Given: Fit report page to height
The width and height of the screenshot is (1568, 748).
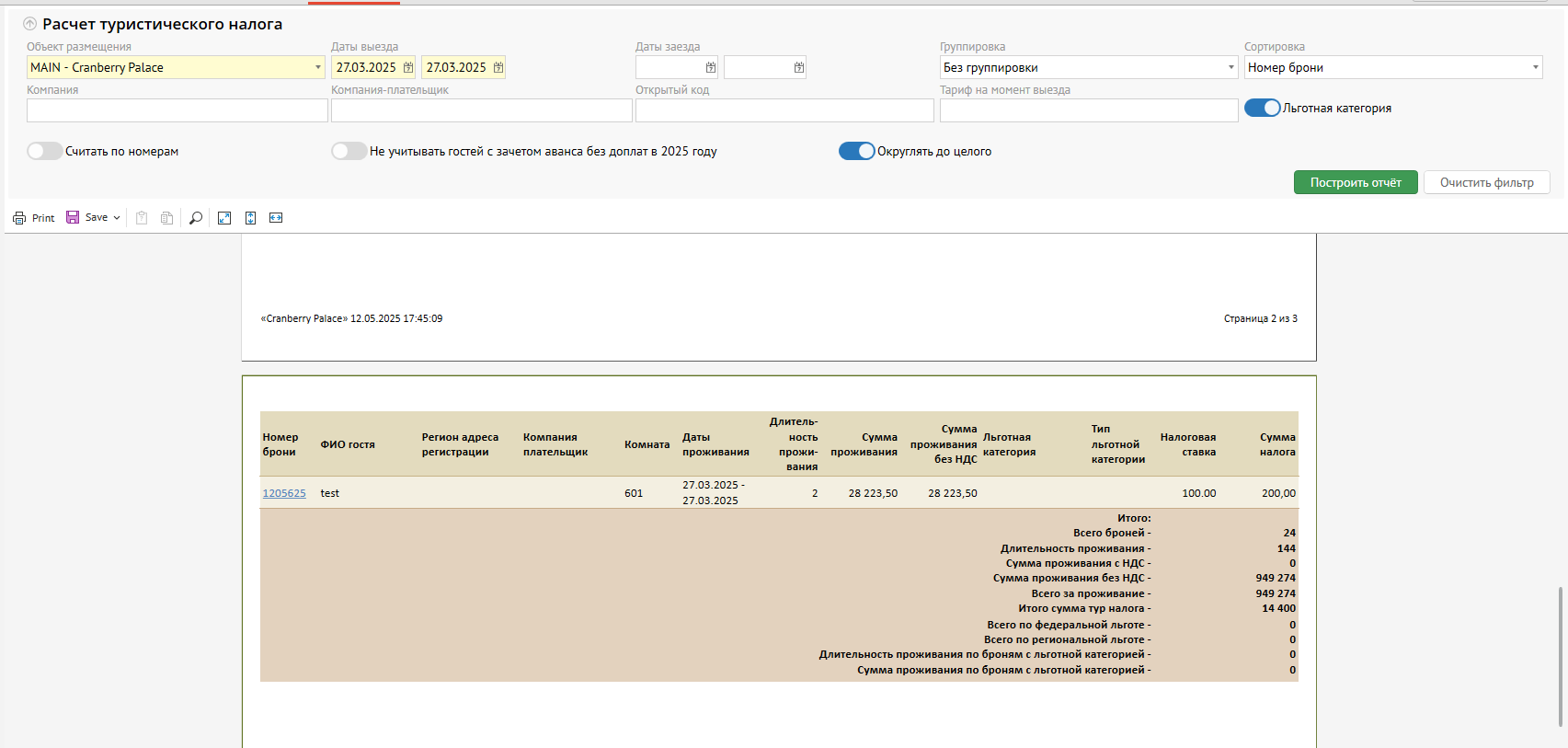Looking at the screenshot, I should tap(250, 218).
